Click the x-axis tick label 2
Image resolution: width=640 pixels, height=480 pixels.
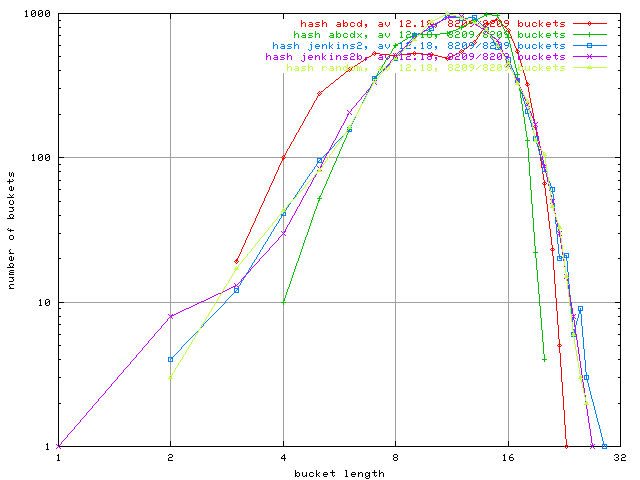171,458
